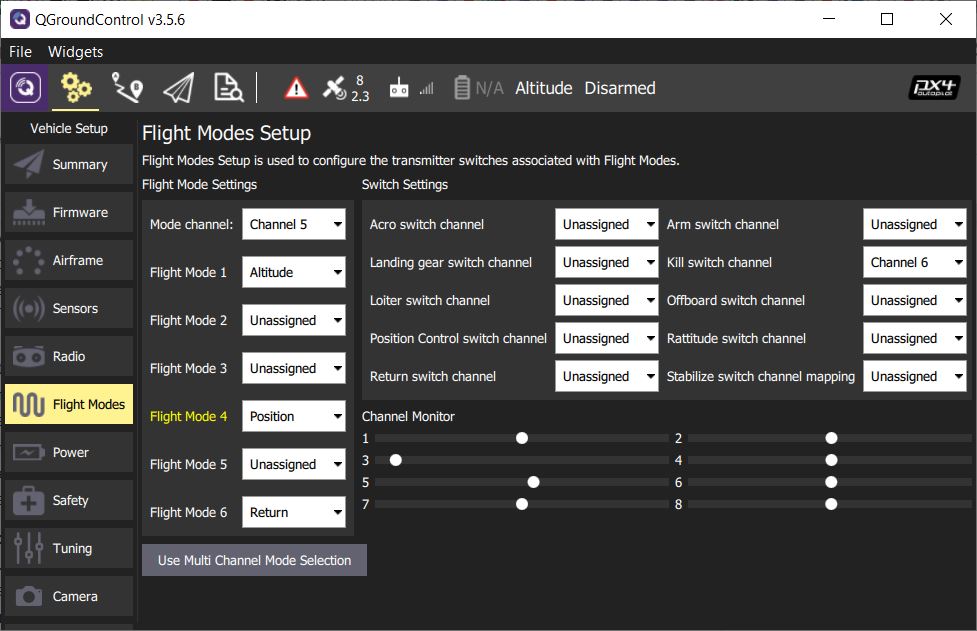Expand the Offboard switch channel dropdown
Image resolution: width=977 pixels, height=631 pixels.
(914, 300)
